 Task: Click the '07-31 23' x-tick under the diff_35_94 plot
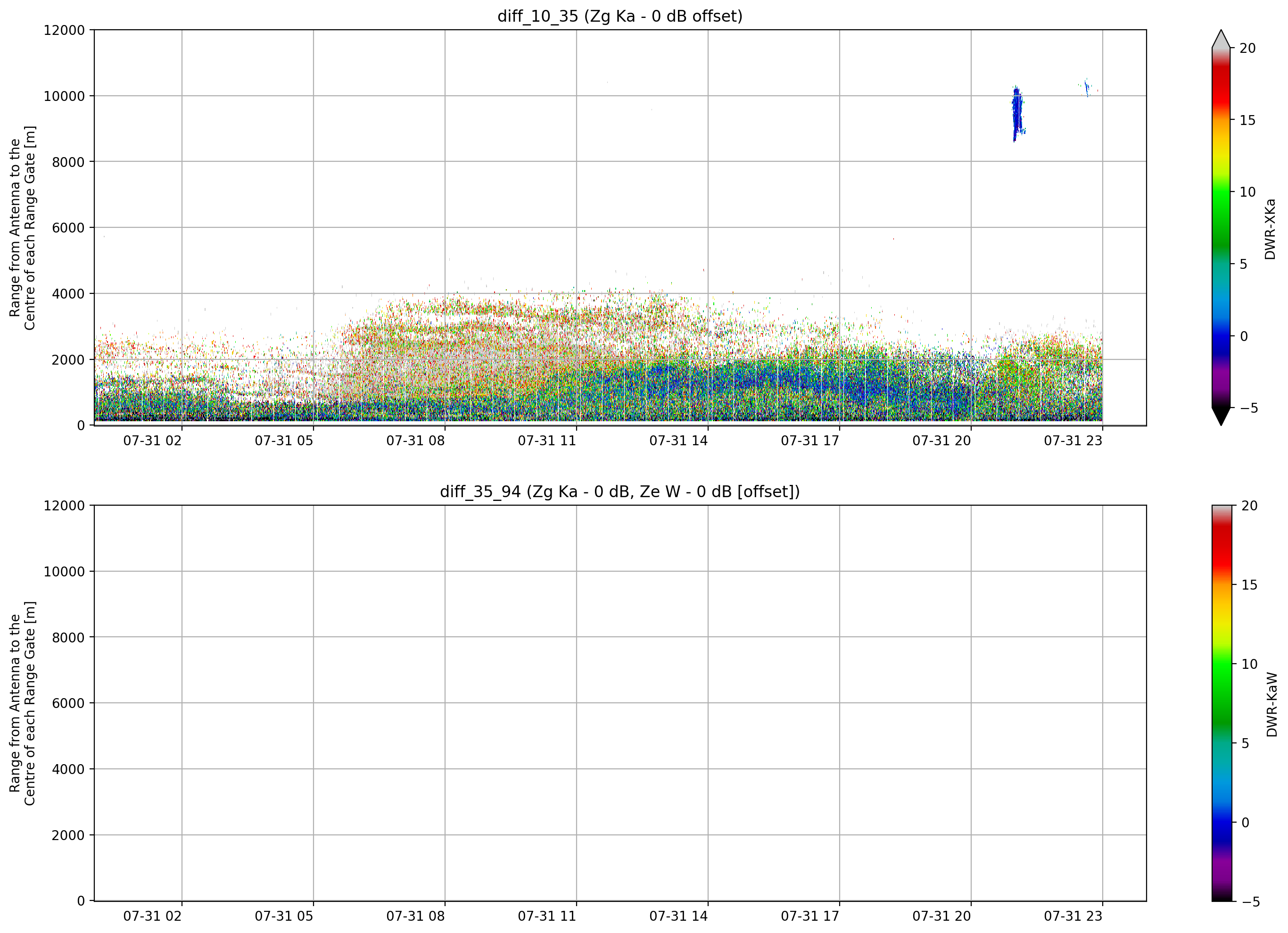pyautogui.click(x=1073, y=916)
